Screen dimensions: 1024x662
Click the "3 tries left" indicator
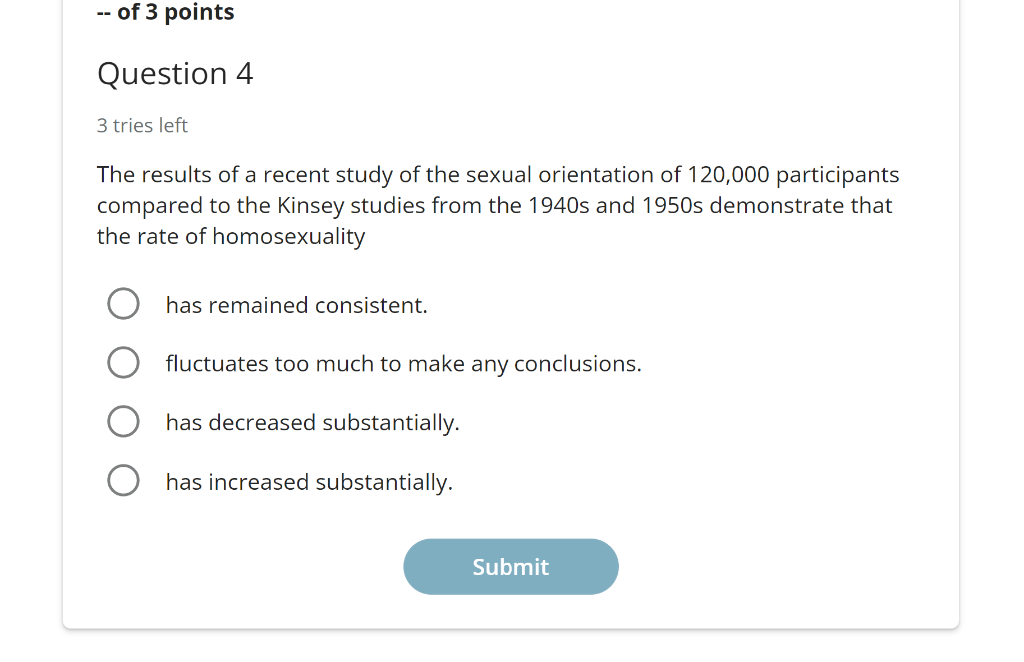(142, 126)
